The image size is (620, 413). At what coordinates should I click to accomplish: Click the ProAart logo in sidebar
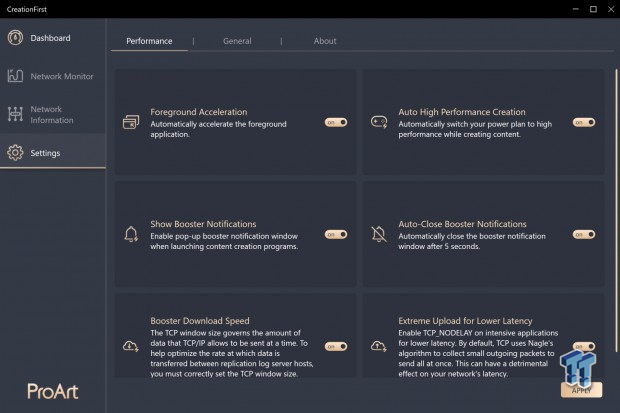coord(53,391)
